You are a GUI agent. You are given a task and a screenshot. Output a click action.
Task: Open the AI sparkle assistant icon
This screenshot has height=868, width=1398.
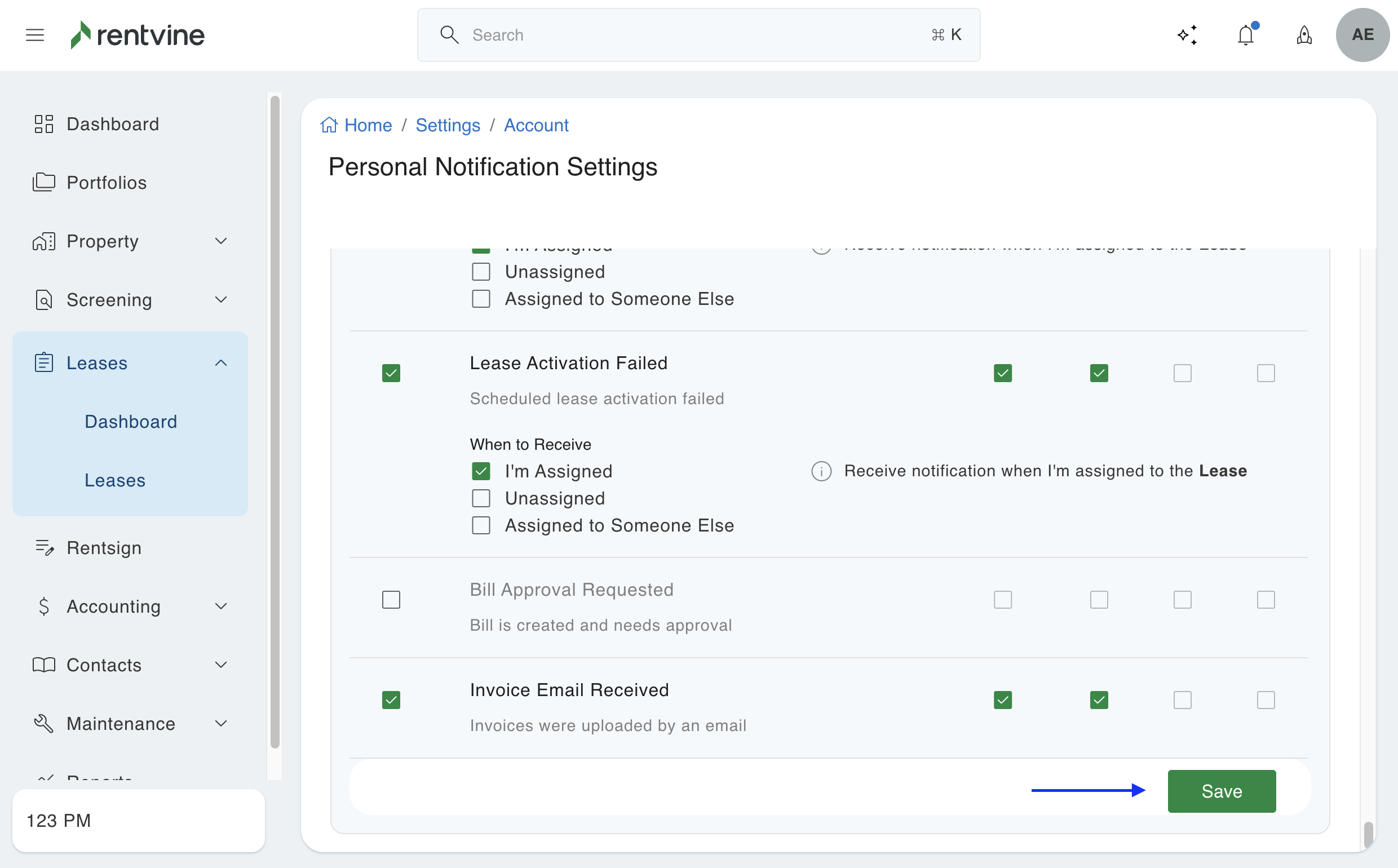(x=1187, y=35)
